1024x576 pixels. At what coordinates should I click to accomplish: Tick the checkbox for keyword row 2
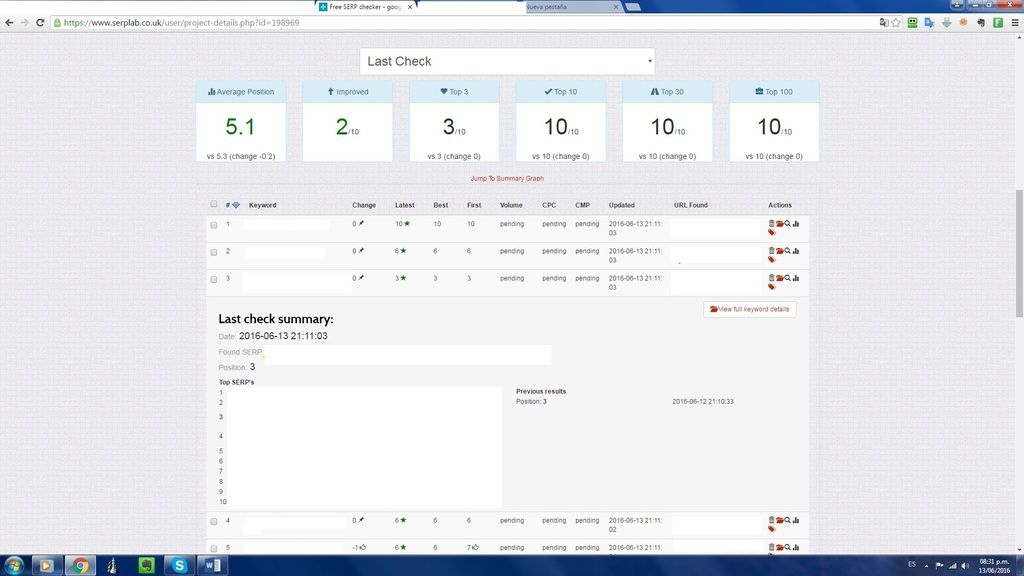(x=214, y=252)
